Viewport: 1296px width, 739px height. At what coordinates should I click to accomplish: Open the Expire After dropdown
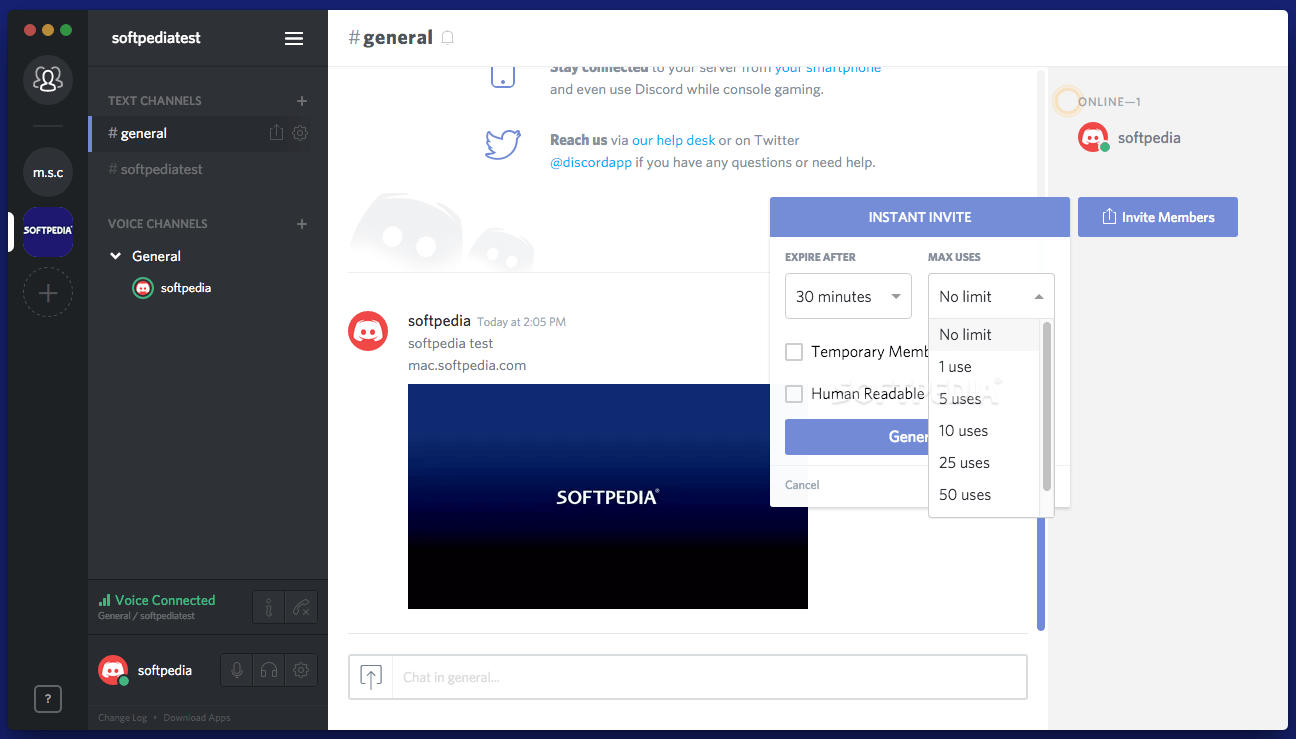[848, 296]
